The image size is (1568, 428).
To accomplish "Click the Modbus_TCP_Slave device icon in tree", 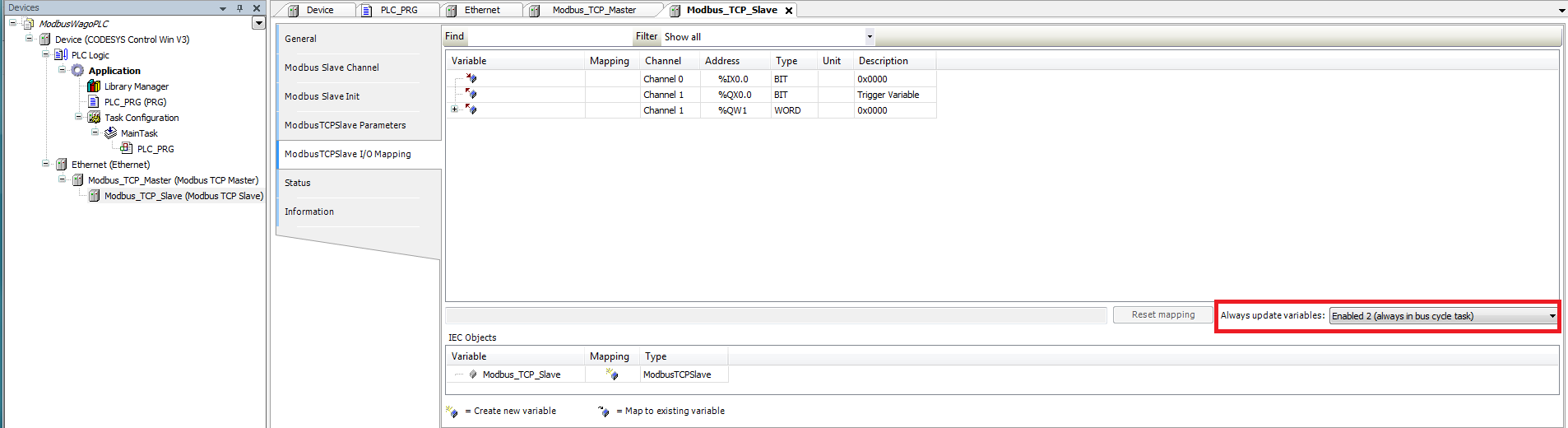I will click(x=94, y=196).
